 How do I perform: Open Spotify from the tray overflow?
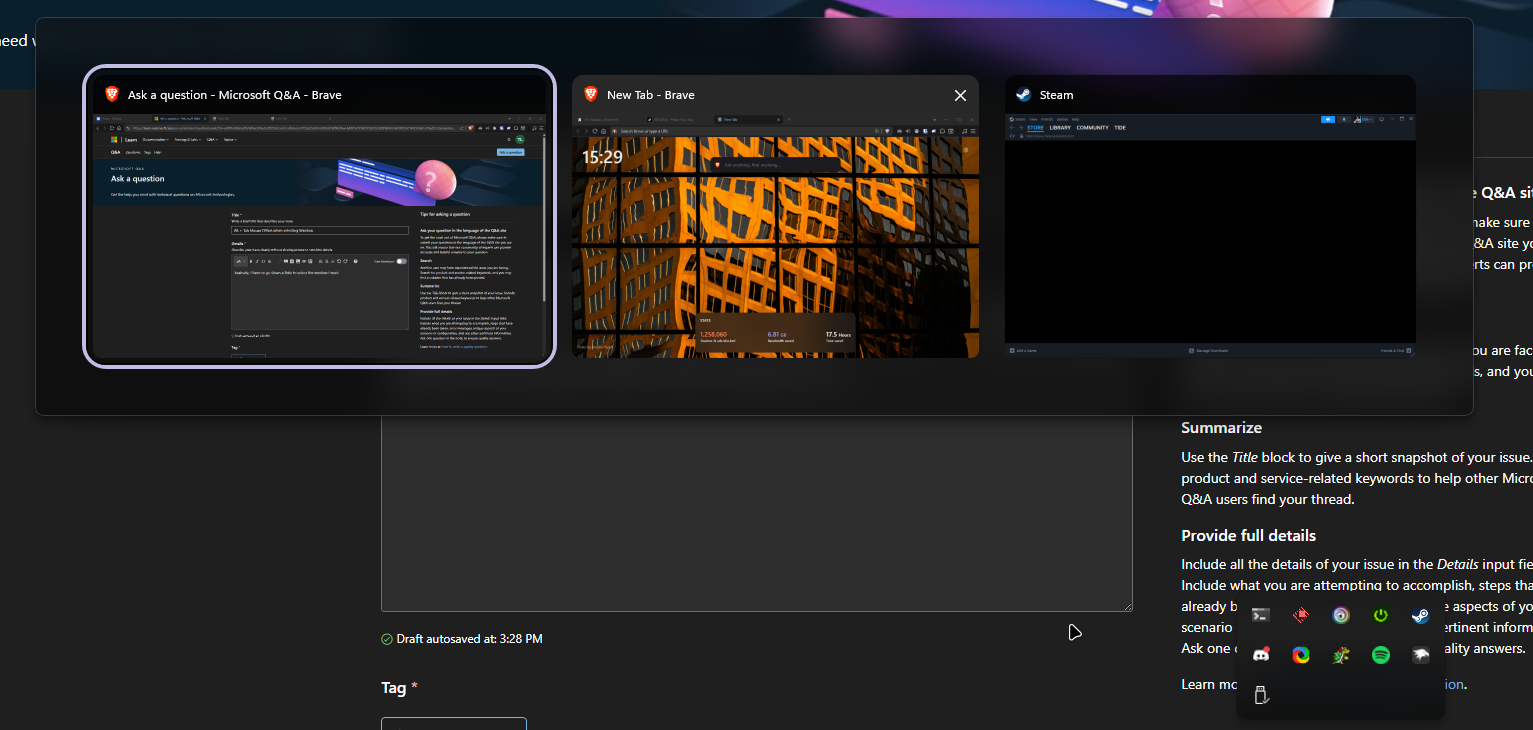tap(1381, 655)
